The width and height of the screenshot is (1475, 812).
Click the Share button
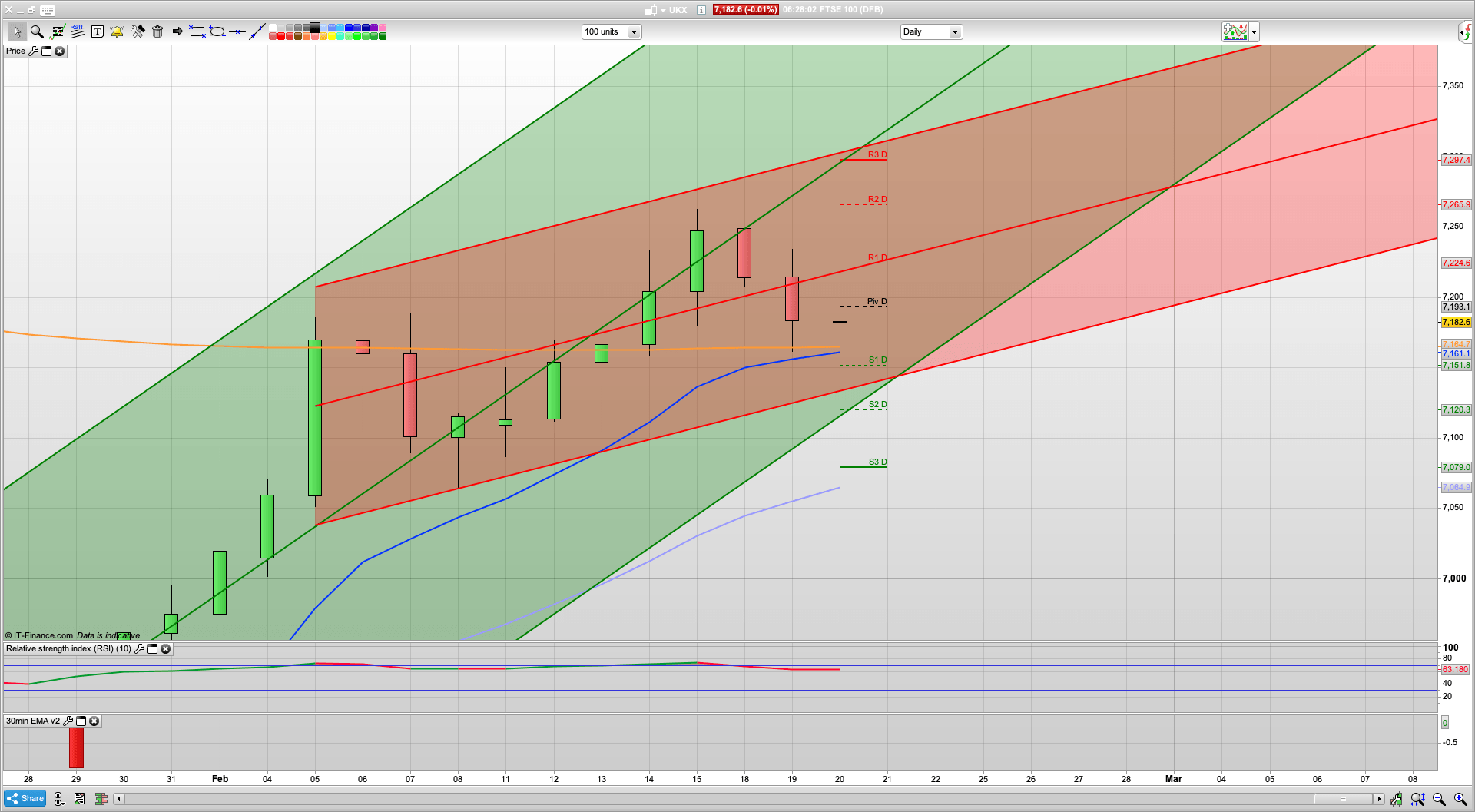[x=25, y=798]
